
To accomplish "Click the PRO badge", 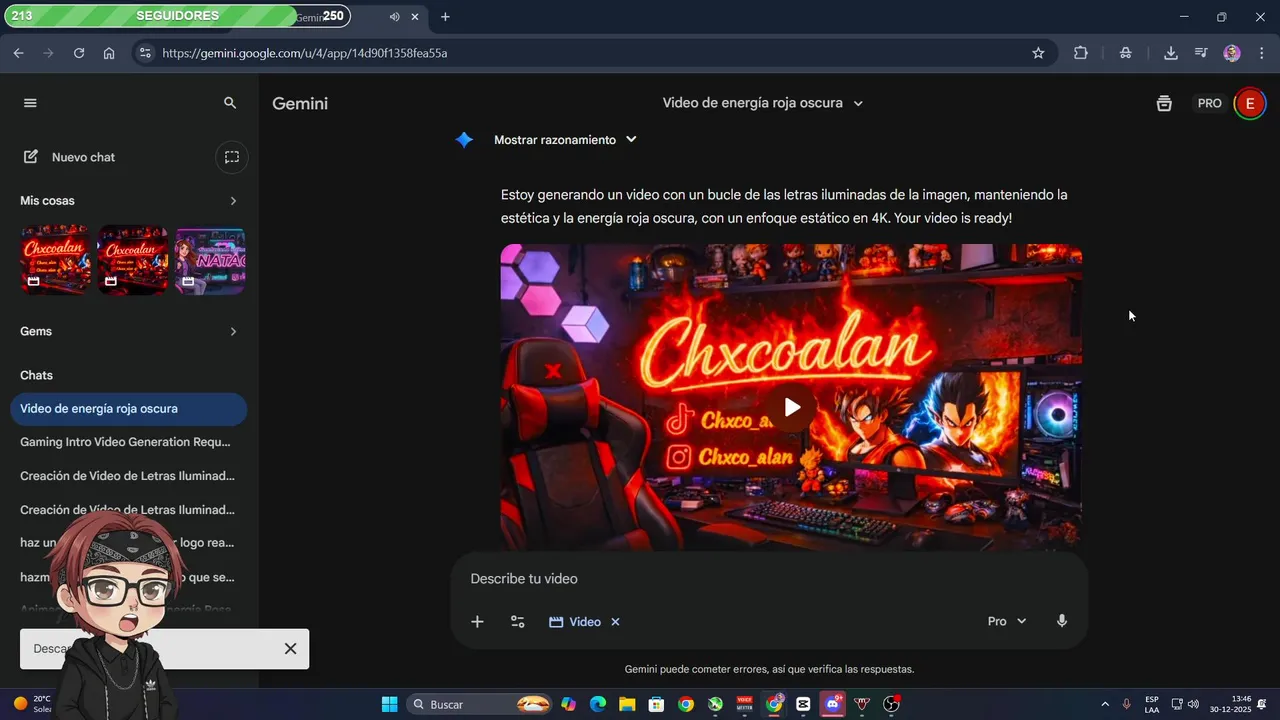I will click(1210, 104).
